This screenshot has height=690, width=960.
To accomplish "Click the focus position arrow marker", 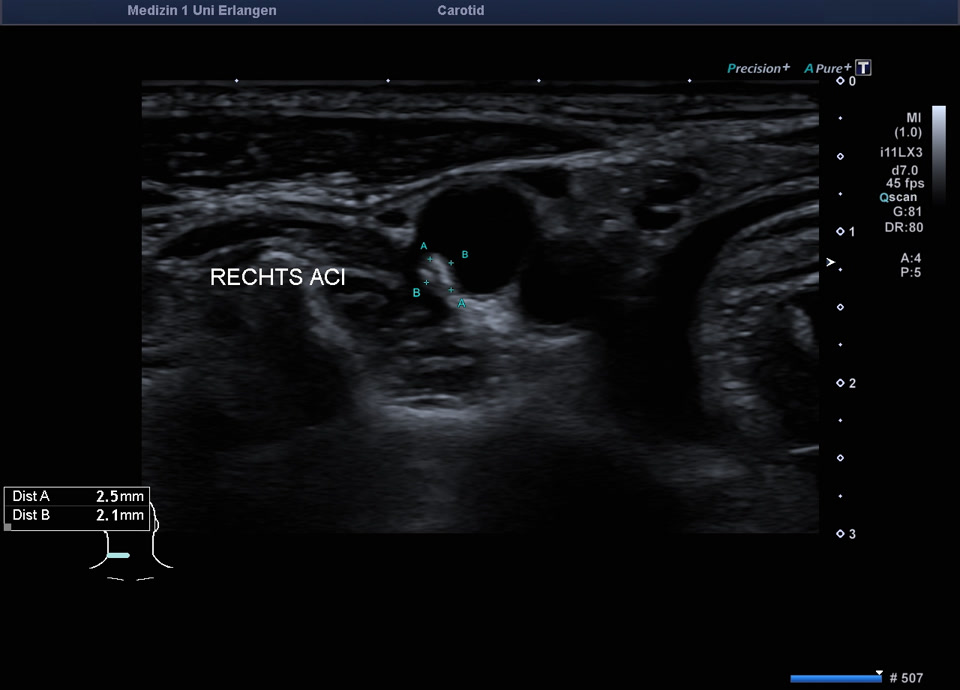I will [830, 262].
